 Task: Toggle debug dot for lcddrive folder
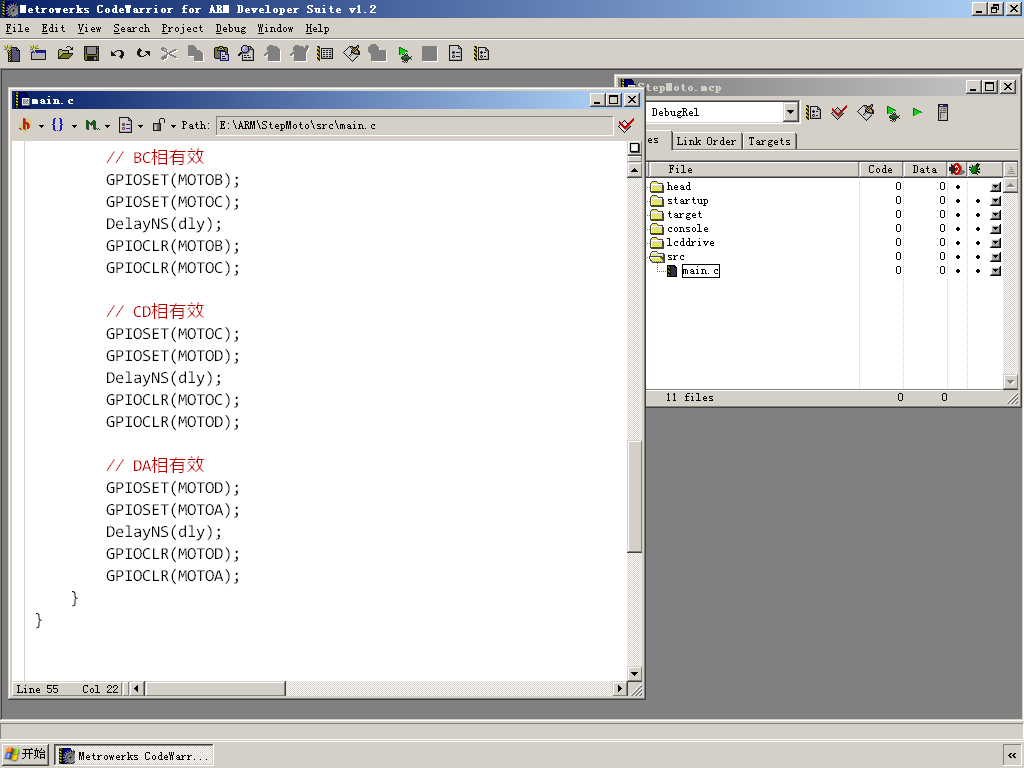pyautogui.click(x=978, y=243)
